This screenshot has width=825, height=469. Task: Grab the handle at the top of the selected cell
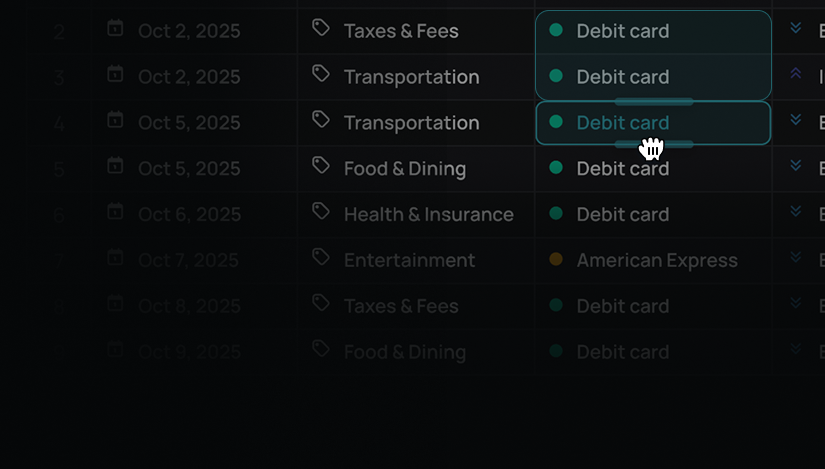(x=653, y=102)
